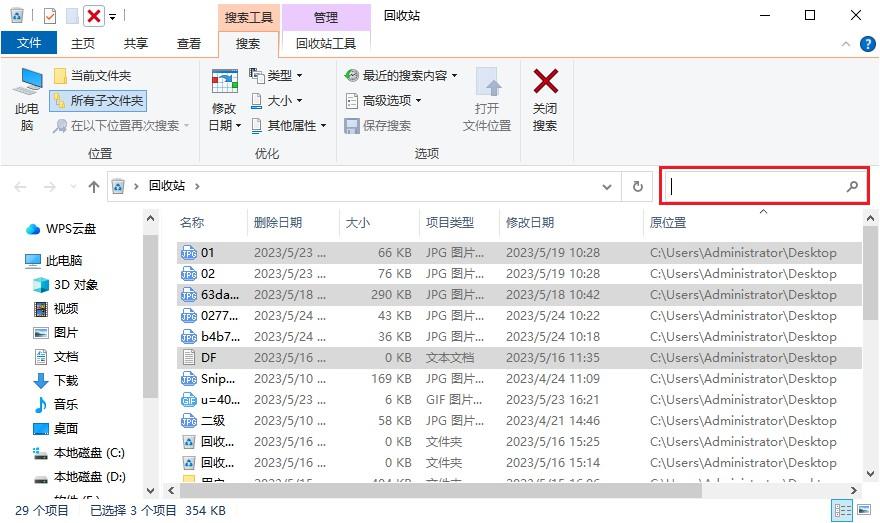Open the File tab

click(x=29, y=43)
